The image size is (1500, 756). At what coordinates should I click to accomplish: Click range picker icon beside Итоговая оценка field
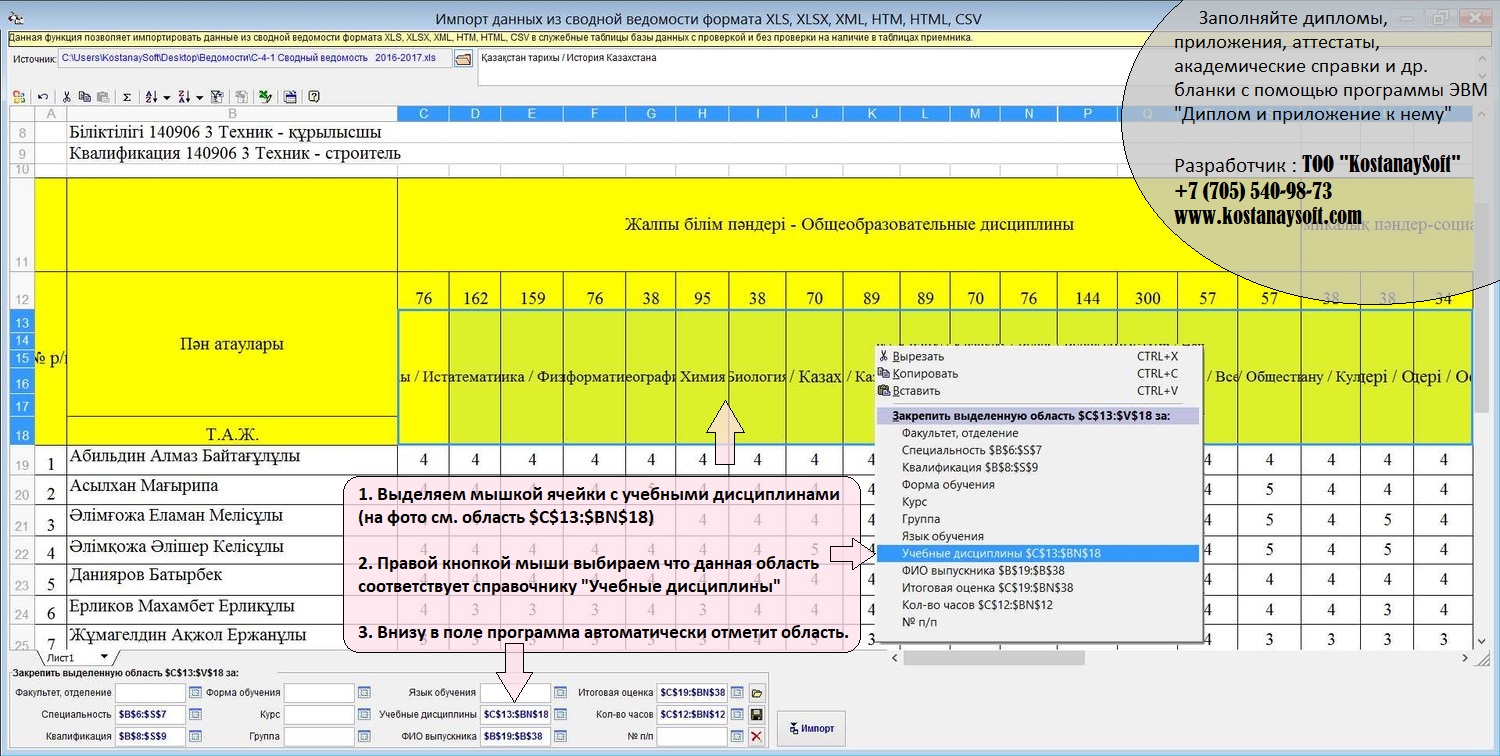click(737, 692)
